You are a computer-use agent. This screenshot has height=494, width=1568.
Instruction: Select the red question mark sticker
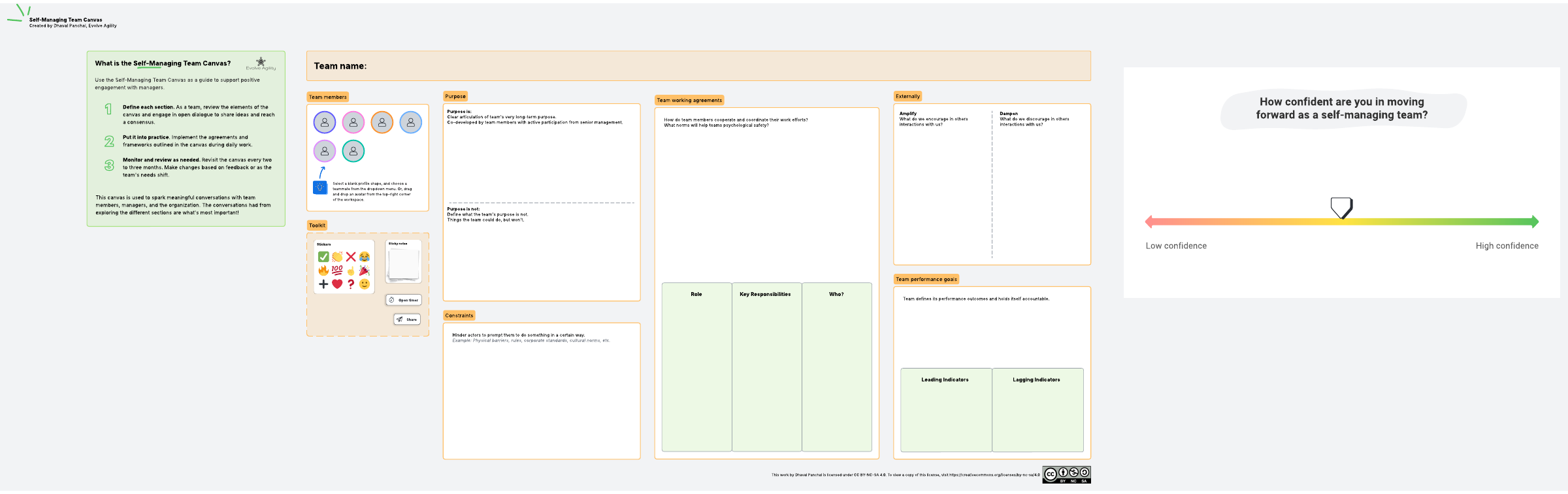point(351,284)
